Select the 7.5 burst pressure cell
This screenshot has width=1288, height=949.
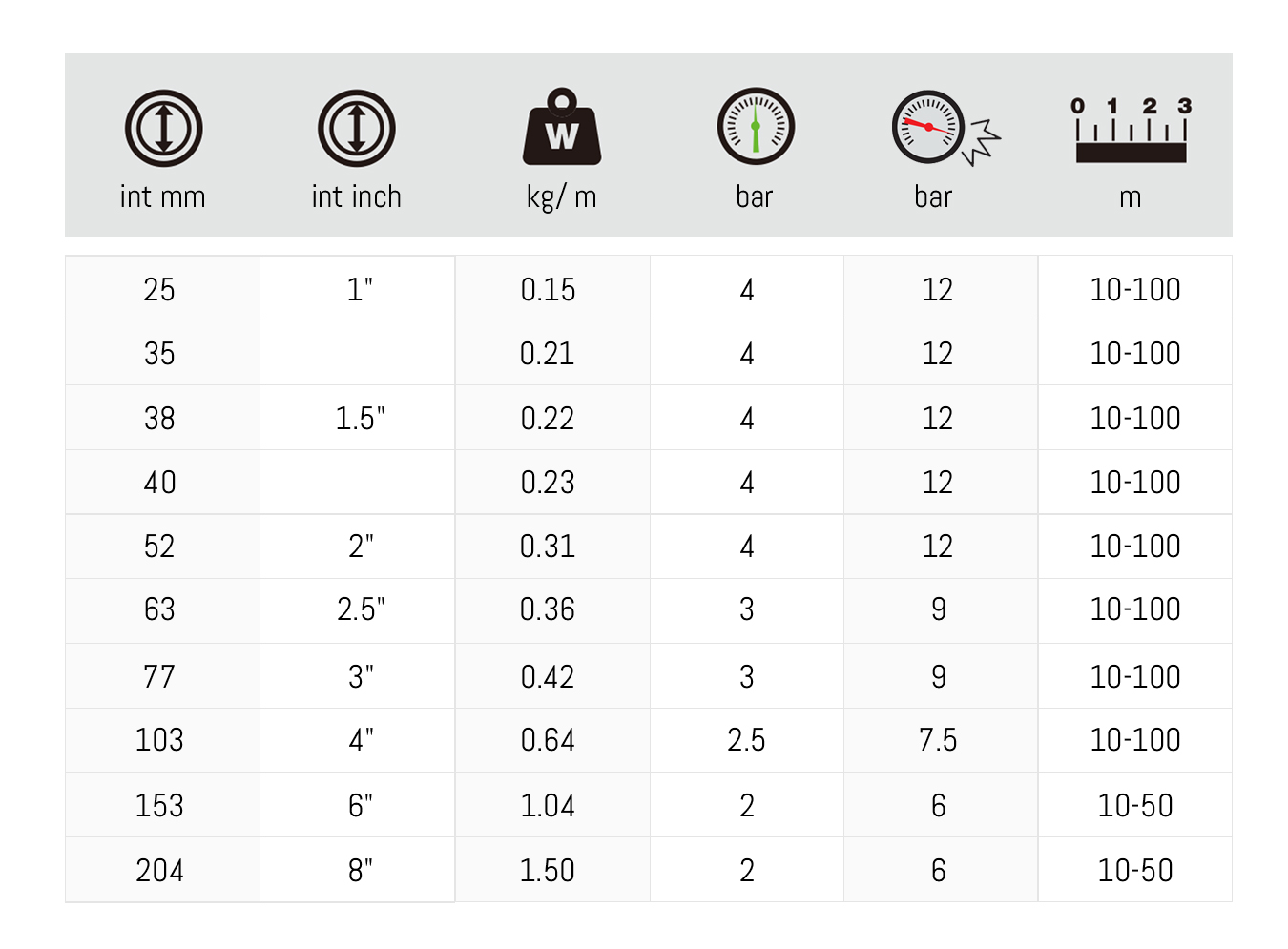point(938,740)
